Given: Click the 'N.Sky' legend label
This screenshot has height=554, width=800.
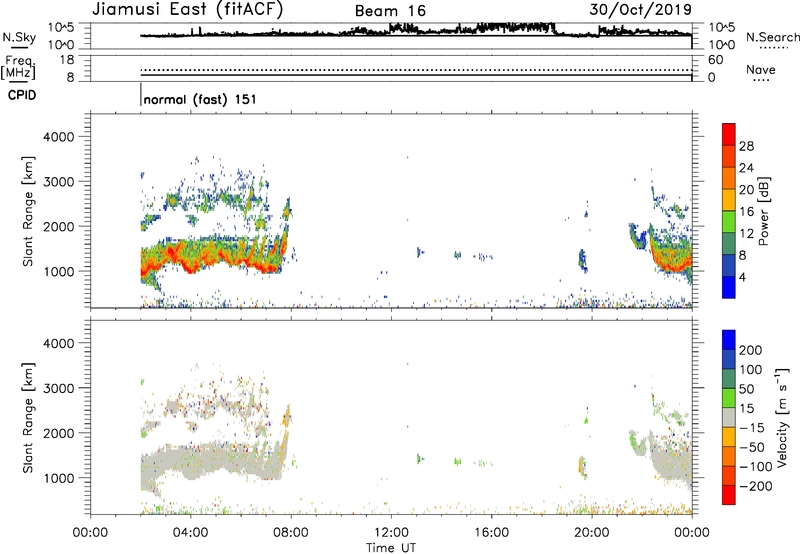Looking at the screenshot, I should pos(19,37).
